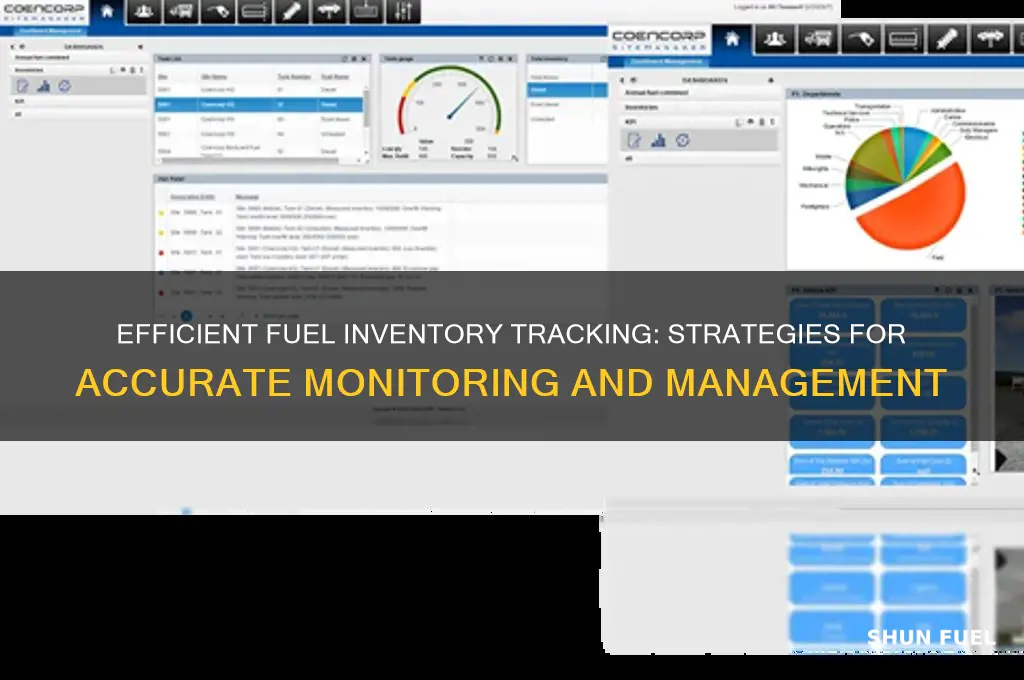Open the signpost icon in the right window toolbar
Viewport: 1024px width, 680px height.
[991, 39]
